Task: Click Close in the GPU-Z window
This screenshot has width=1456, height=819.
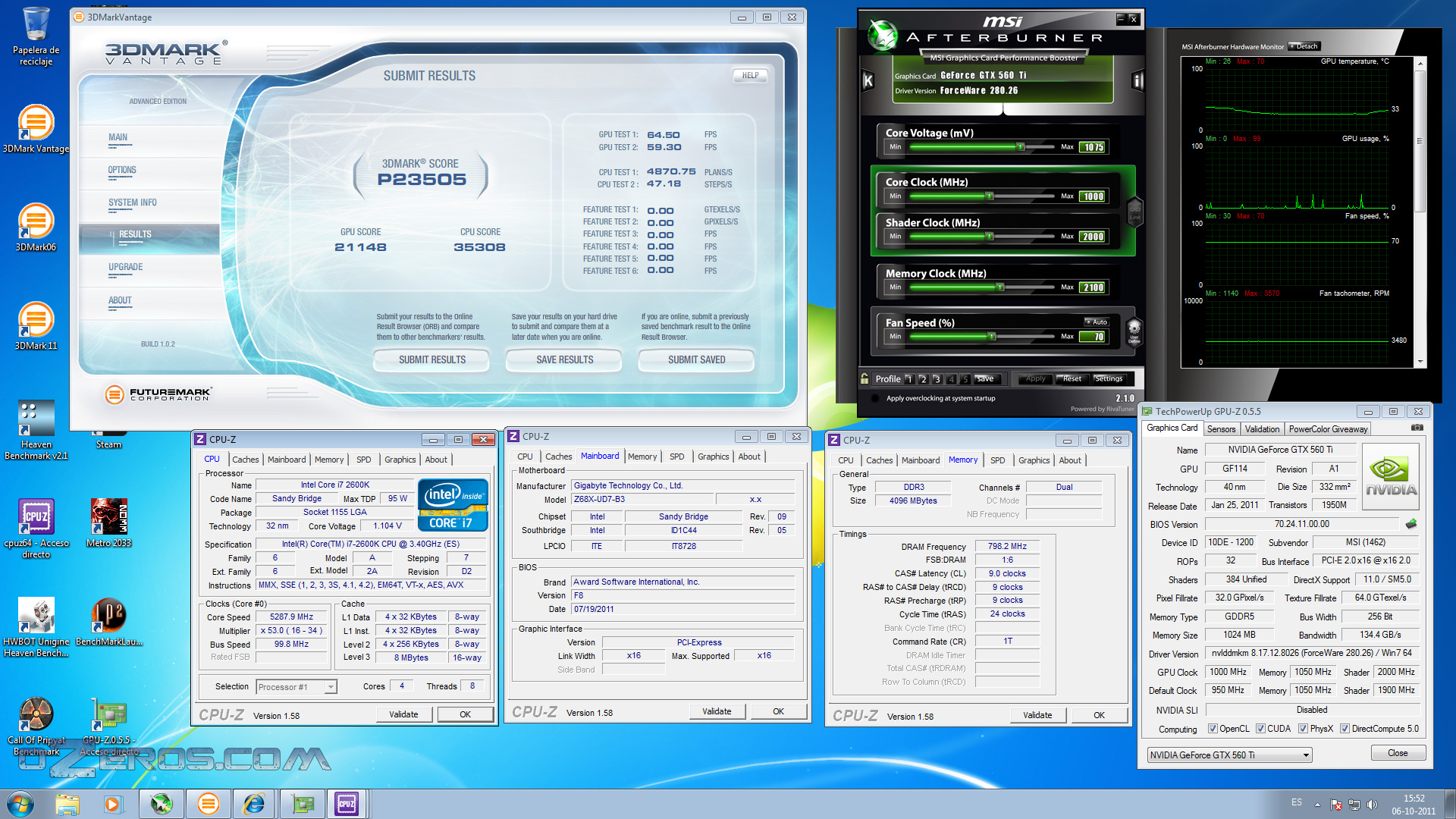Action: coord(1398,753)
